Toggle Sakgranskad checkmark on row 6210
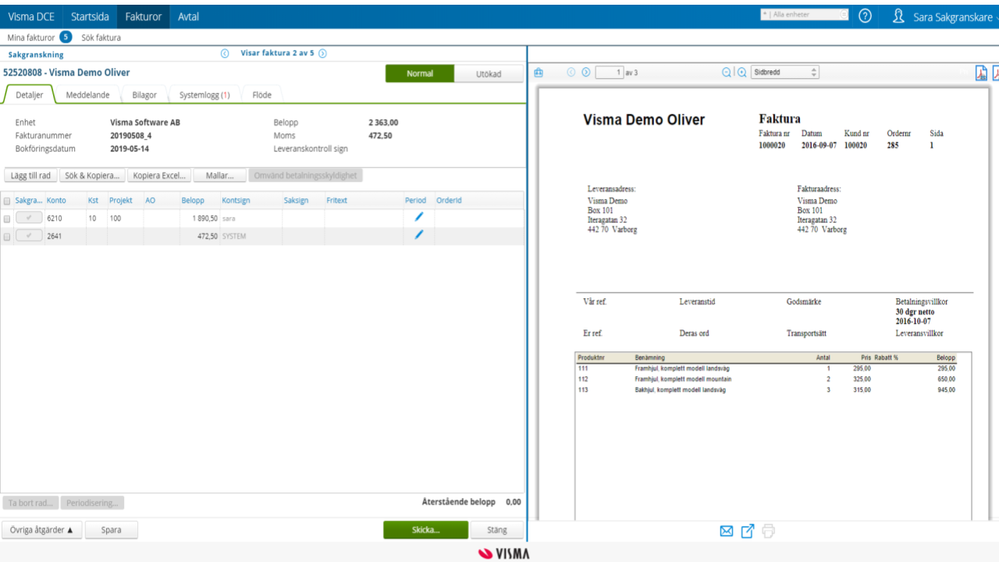The height and width of the screenshot is (562, 999). pyautogui.click(x=29, y=218)
